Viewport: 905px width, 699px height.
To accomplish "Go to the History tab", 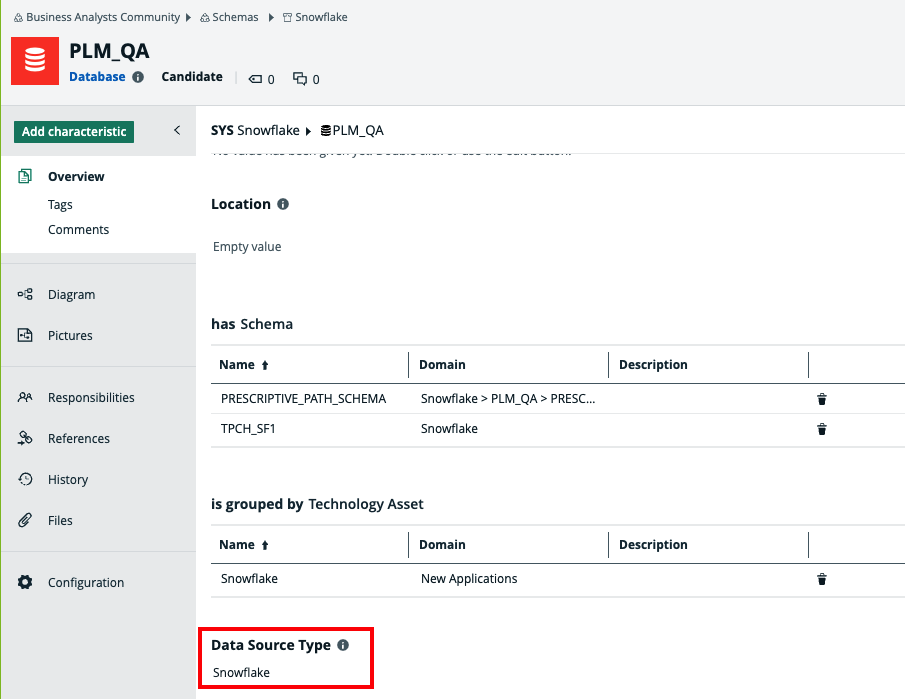I will coord(67,480).
